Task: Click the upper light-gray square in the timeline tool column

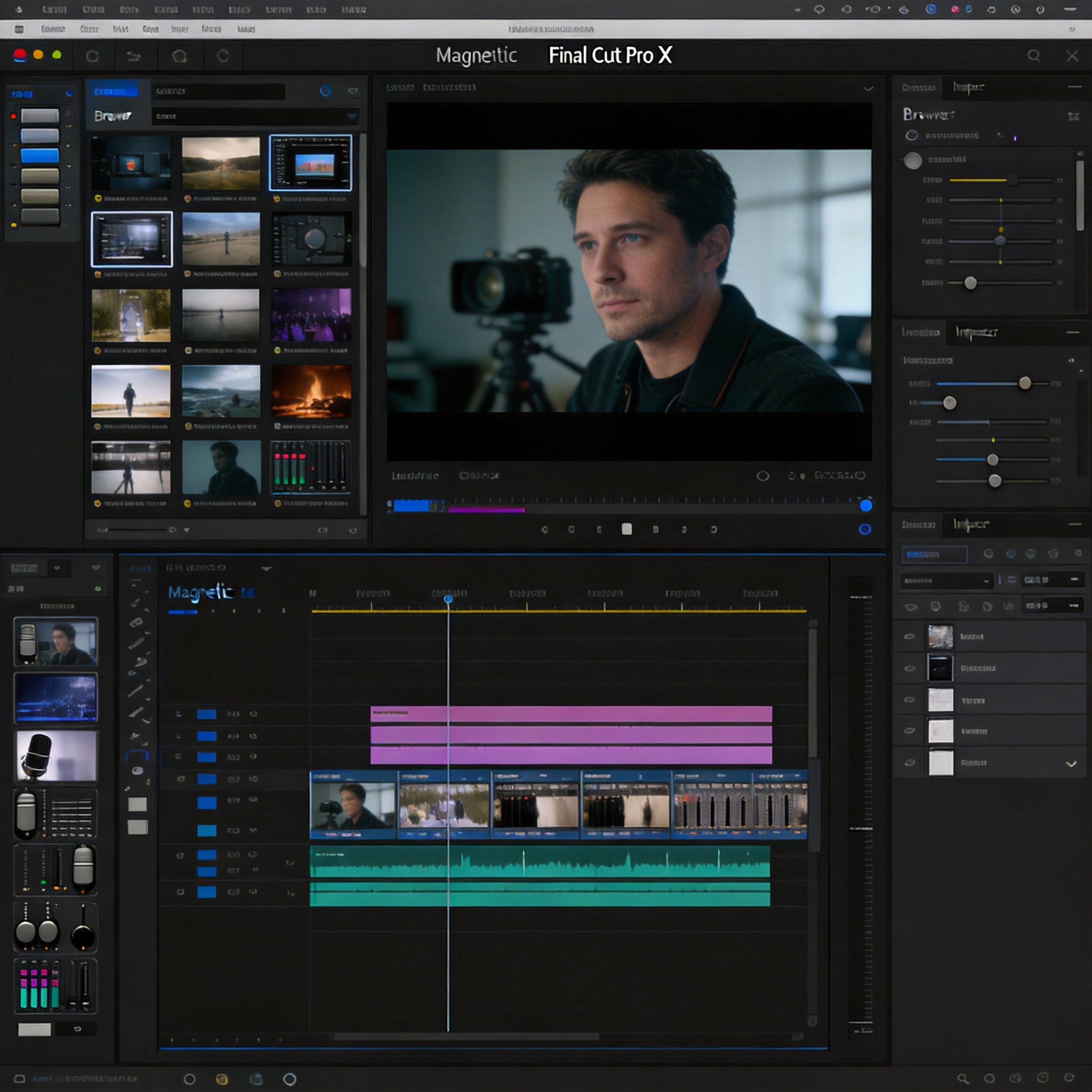Action: point(138,804)
